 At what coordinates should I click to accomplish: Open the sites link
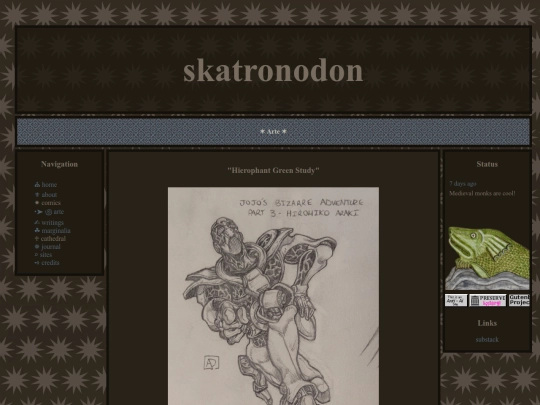[x=46, y=255]
